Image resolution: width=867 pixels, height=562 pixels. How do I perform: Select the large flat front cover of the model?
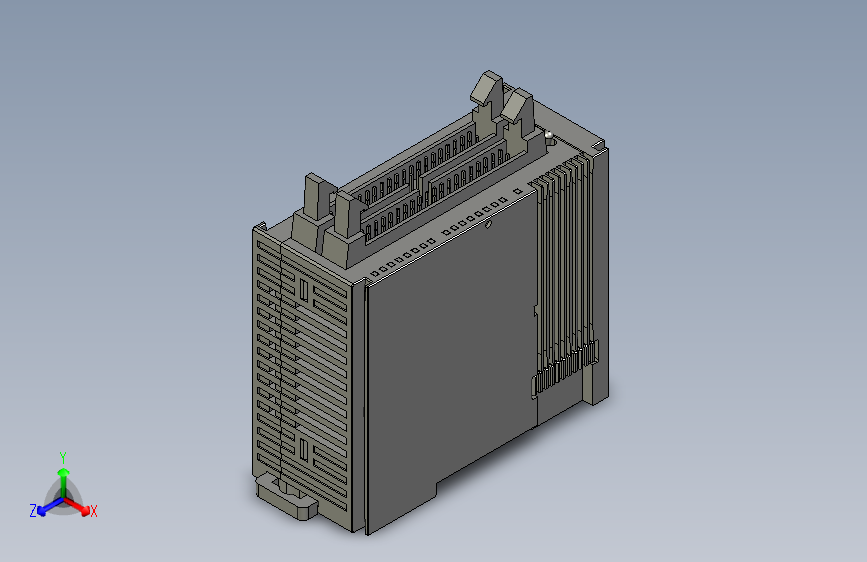tap(451, 362)
